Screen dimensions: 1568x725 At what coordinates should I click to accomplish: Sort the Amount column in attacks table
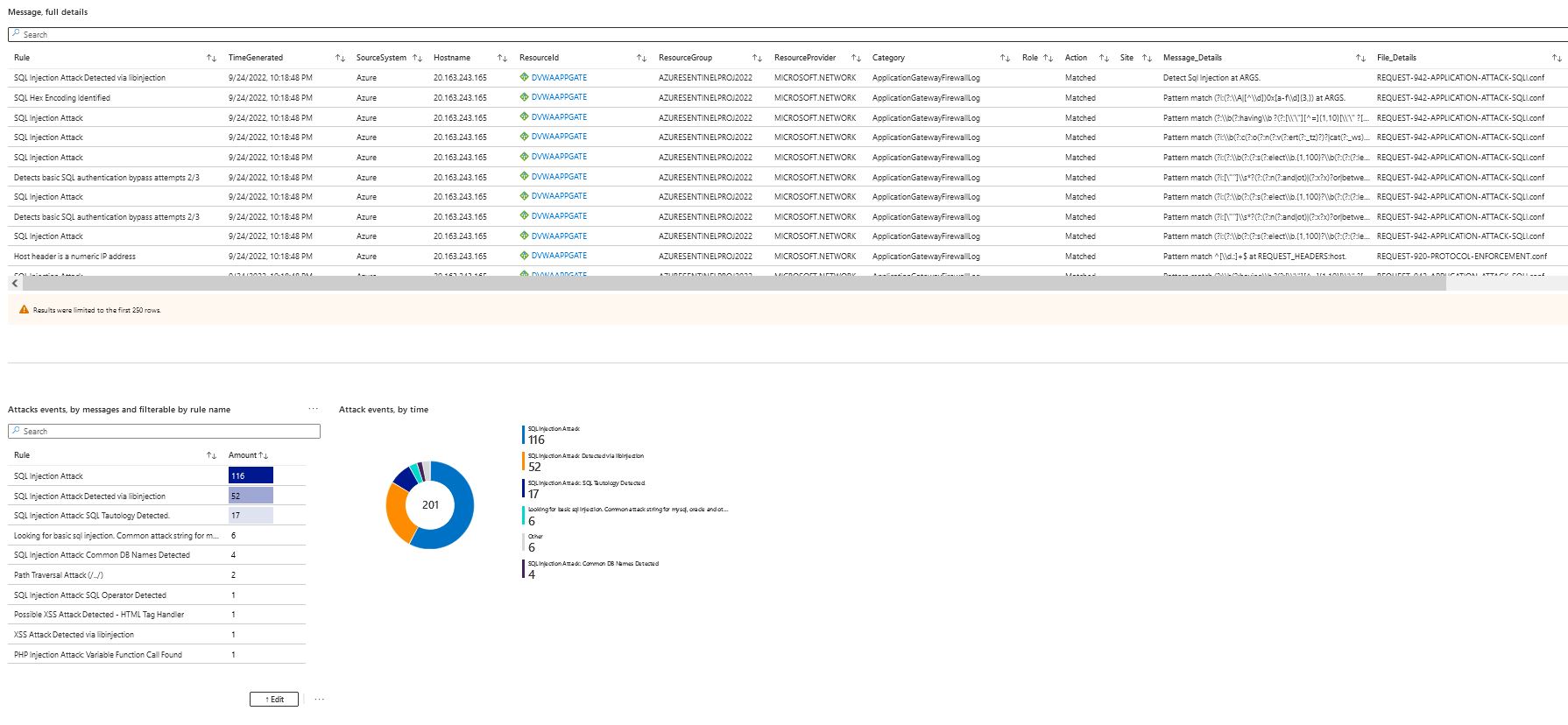(x=263, y=455)
